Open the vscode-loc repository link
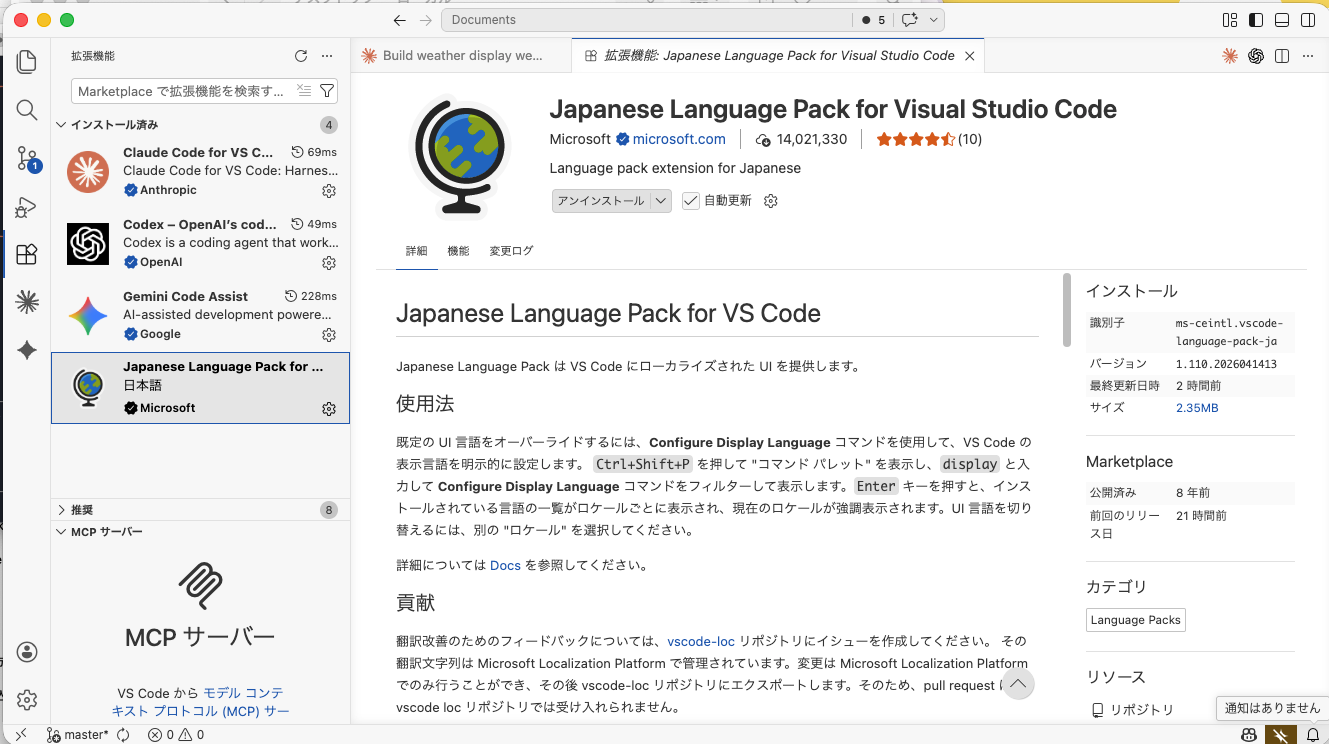Image resolution: width=1329 pixels, height=744 pixels. (x=701, y=642)
